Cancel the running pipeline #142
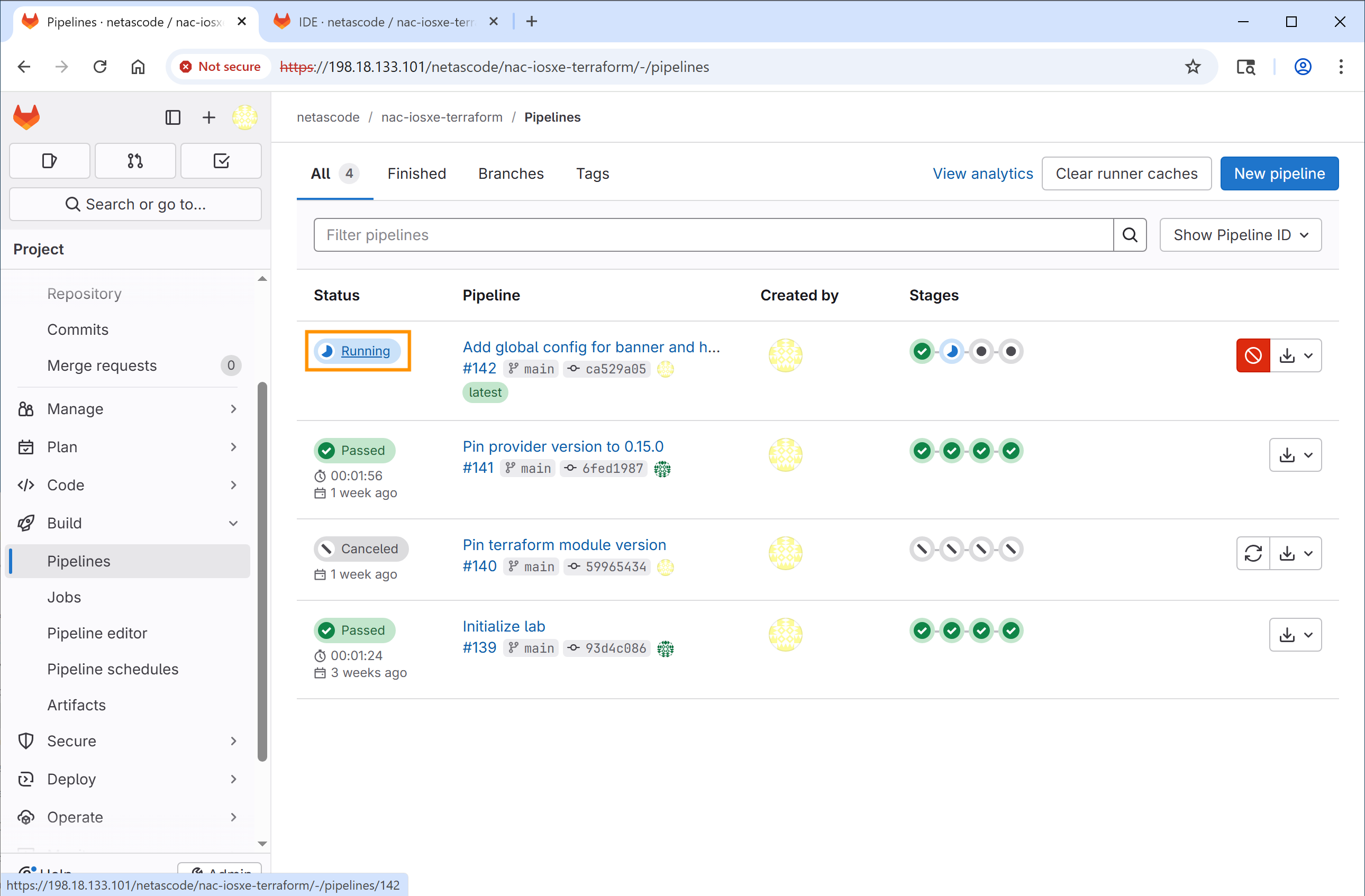 tap(1253, 355)
